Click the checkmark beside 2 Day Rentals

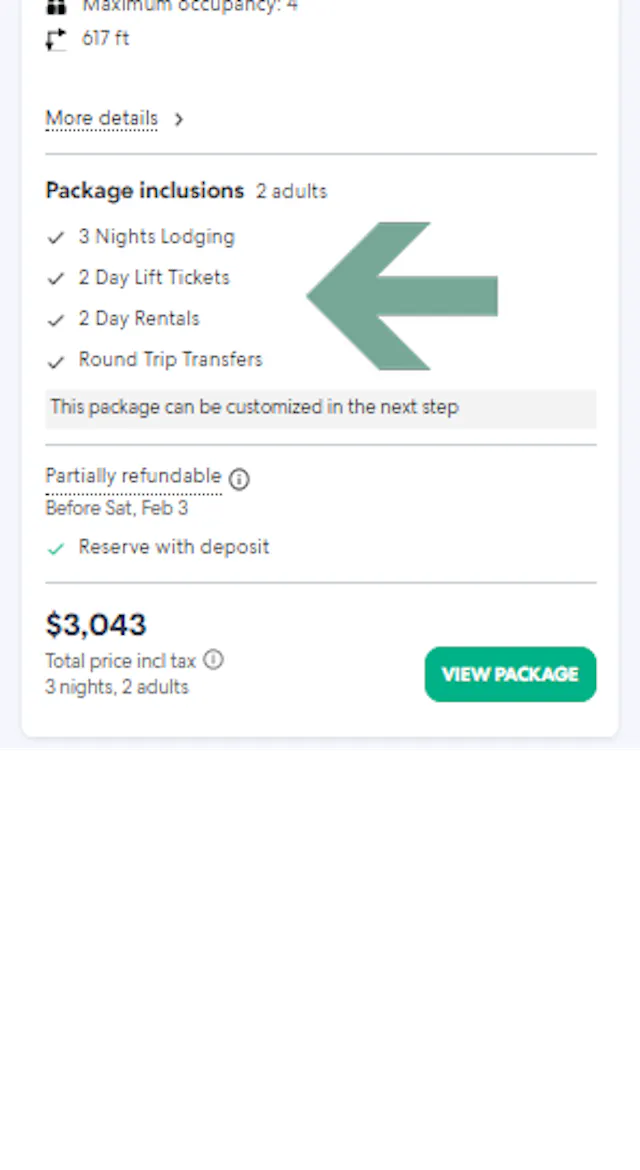coord(56,320)
